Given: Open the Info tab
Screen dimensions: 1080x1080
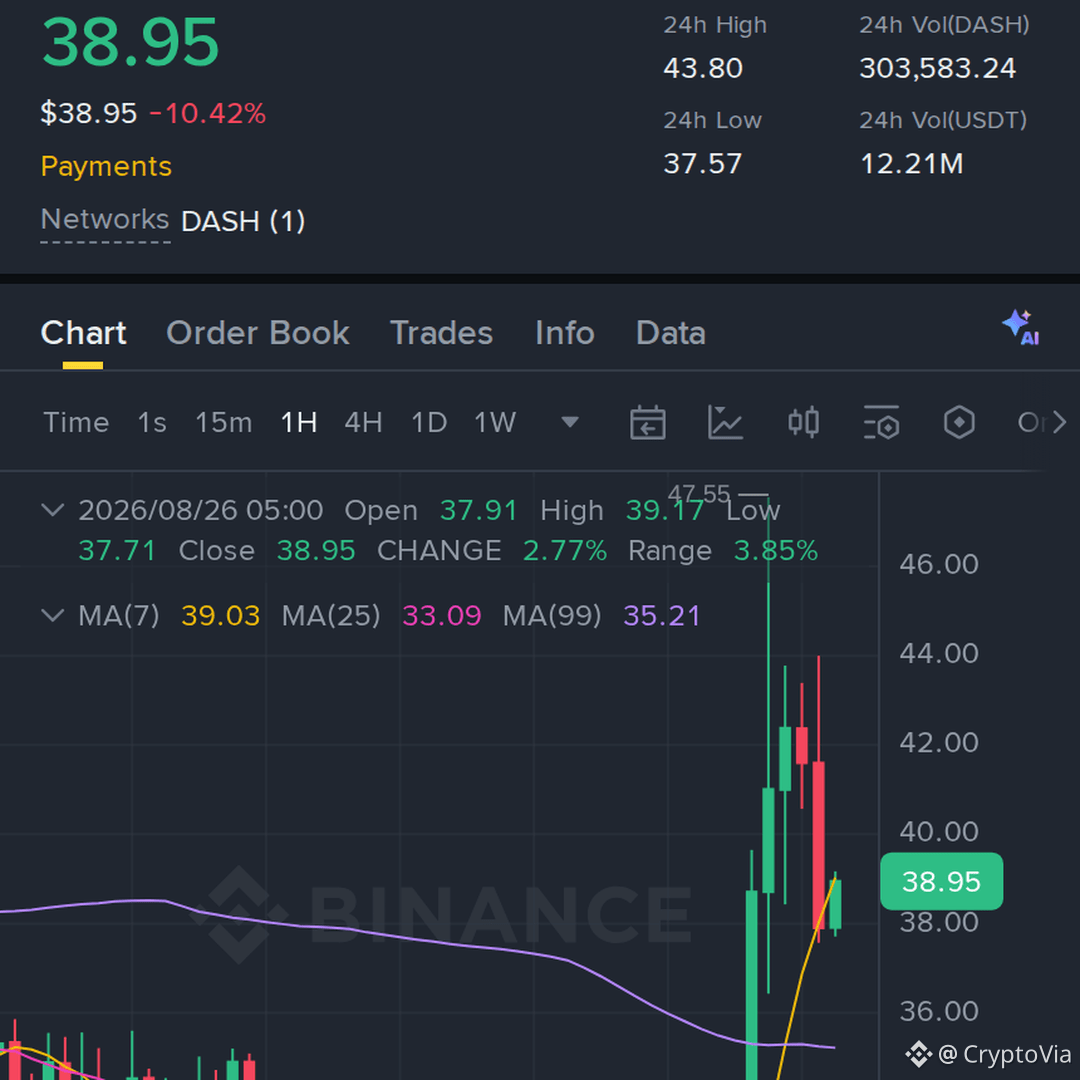Looking at the screenshot, I should click(x=565, y=333).
